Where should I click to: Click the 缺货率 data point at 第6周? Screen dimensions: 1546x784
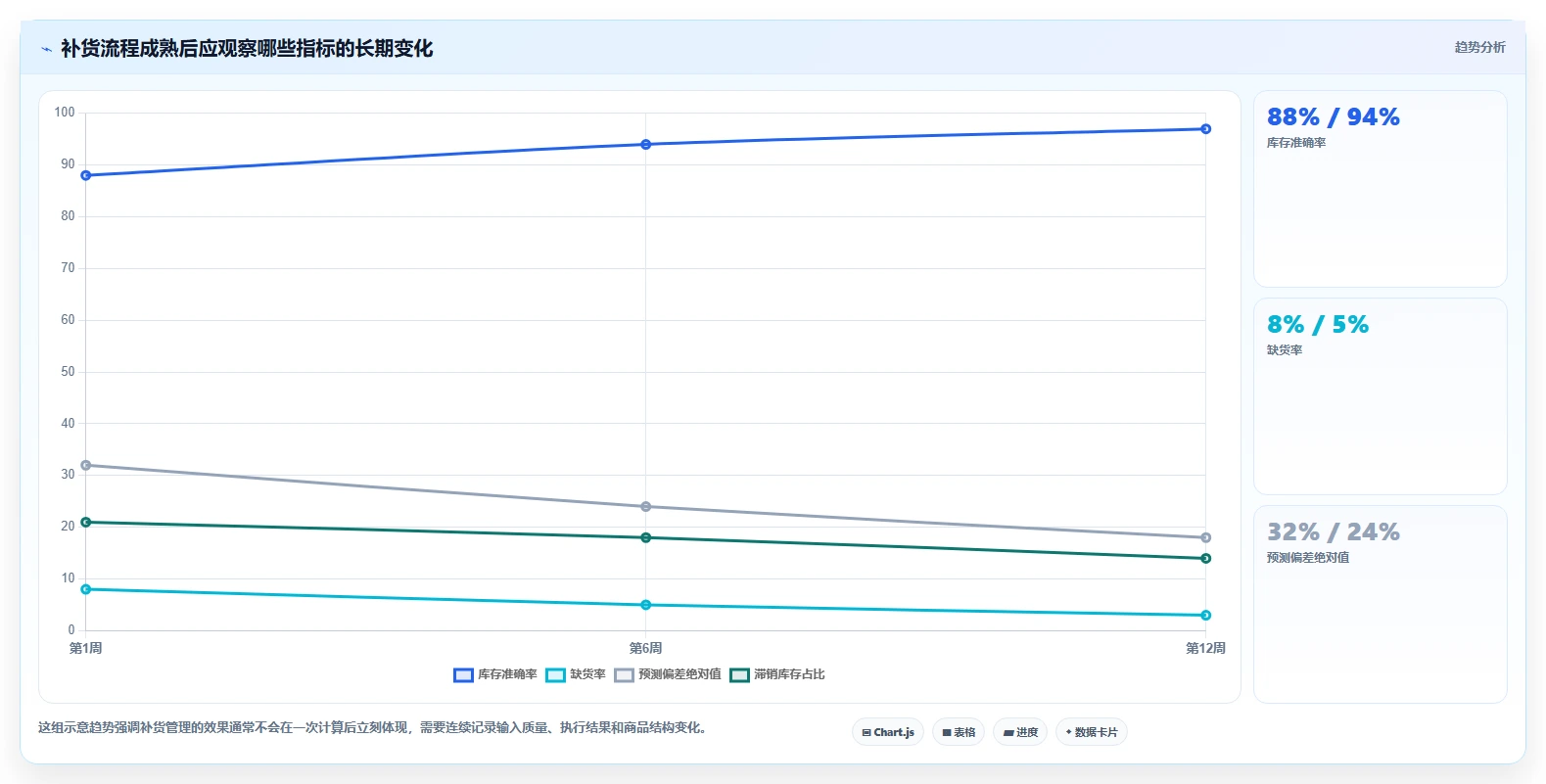coord(646,605)
